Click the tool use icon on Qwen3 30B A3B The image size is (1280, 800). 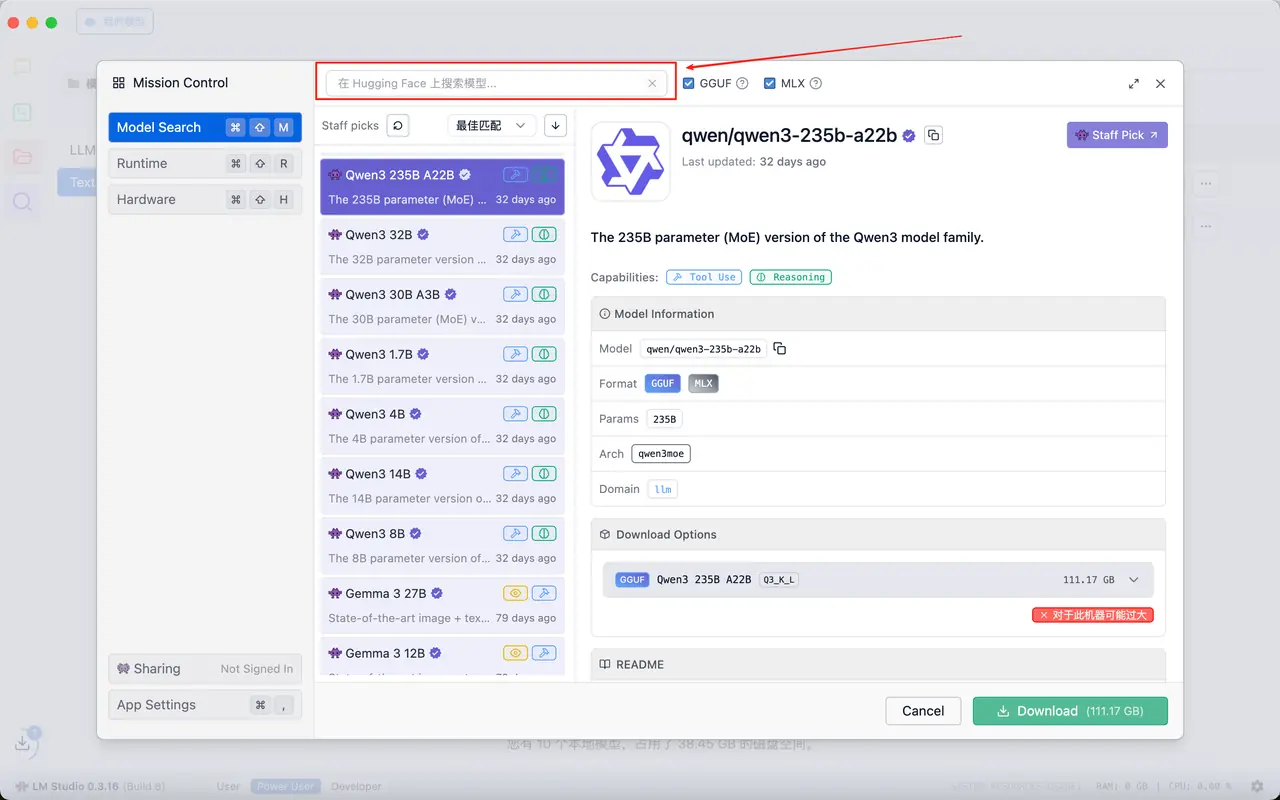pos(515,295)
